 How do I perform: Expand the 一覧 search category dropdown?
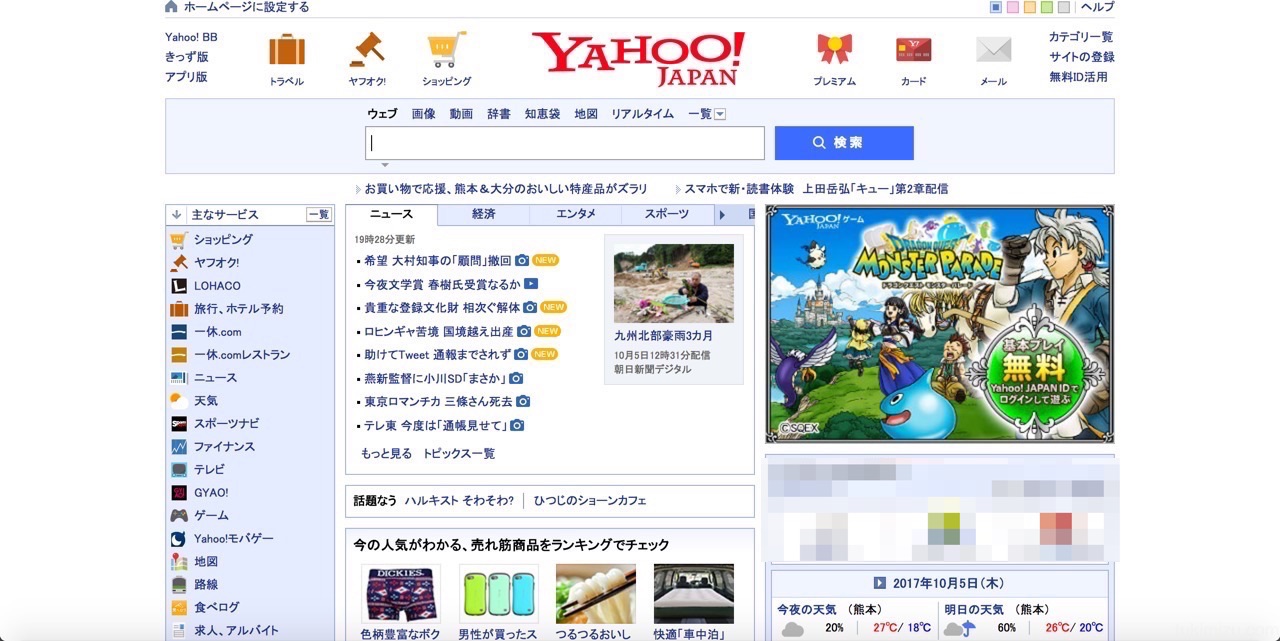[720, 114]
